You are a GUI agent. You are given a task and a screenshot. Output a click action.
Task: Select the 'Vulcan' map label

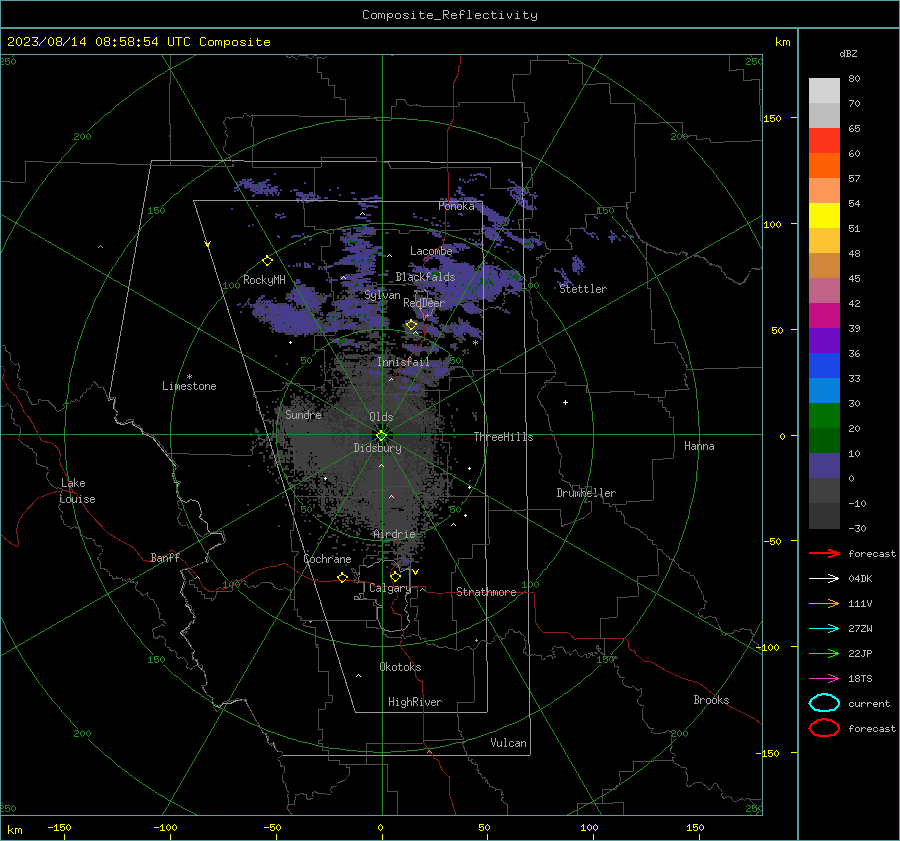pyautogui.click(x=508, y=743)
